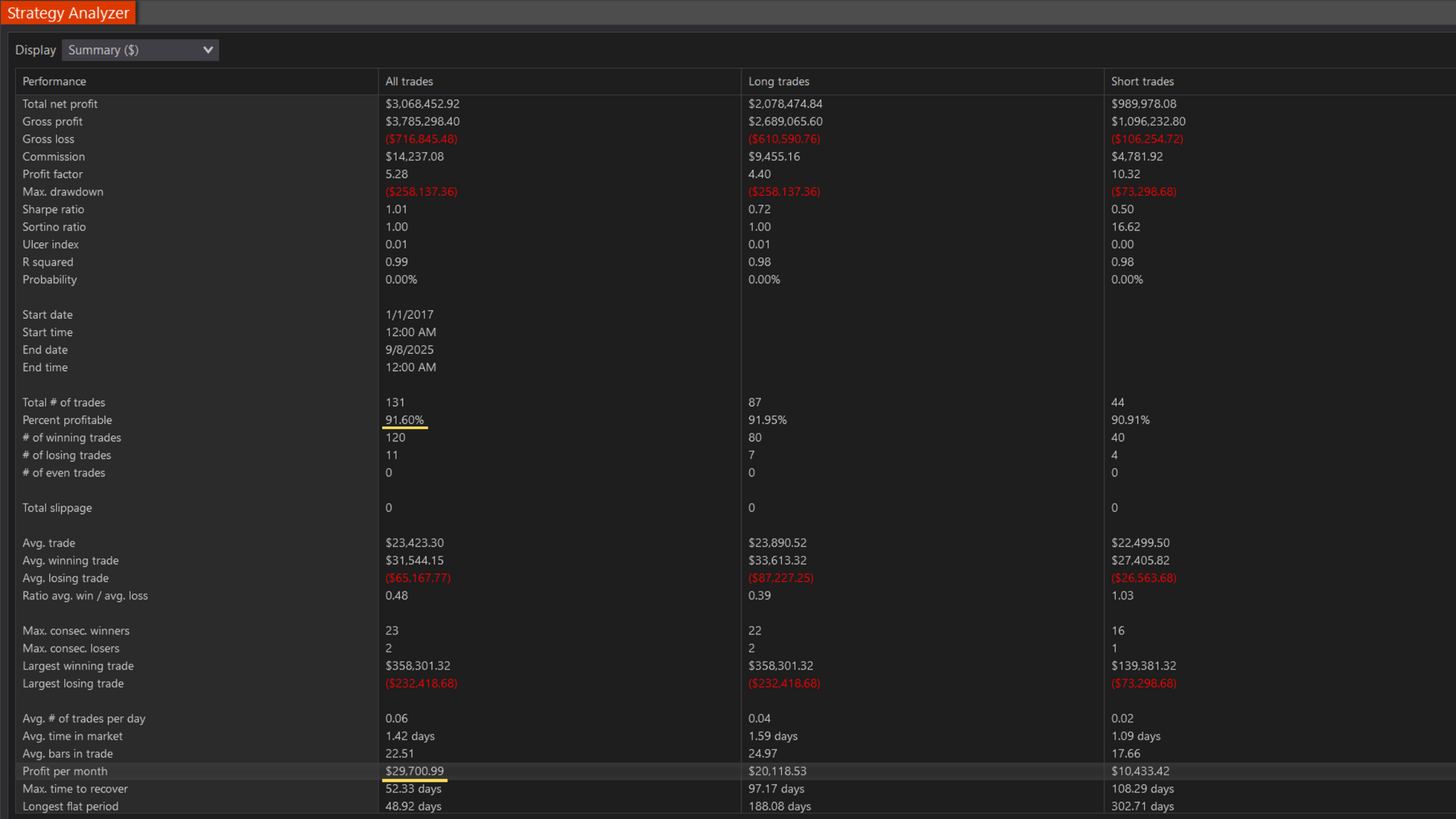Open the Display Summary ($) dropdown

(x=139, y=50)
